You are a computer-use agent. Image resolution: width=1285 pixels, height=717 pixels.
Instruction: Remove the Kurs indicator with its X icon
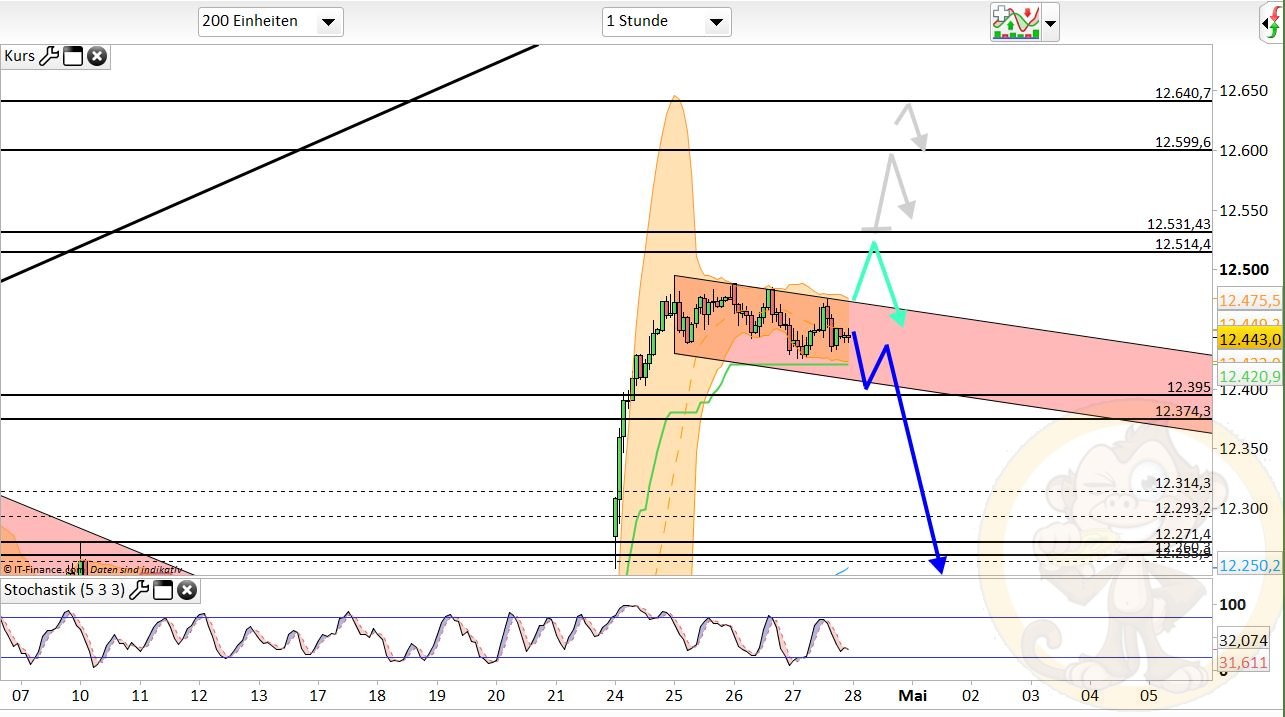[x=96, y=56]
